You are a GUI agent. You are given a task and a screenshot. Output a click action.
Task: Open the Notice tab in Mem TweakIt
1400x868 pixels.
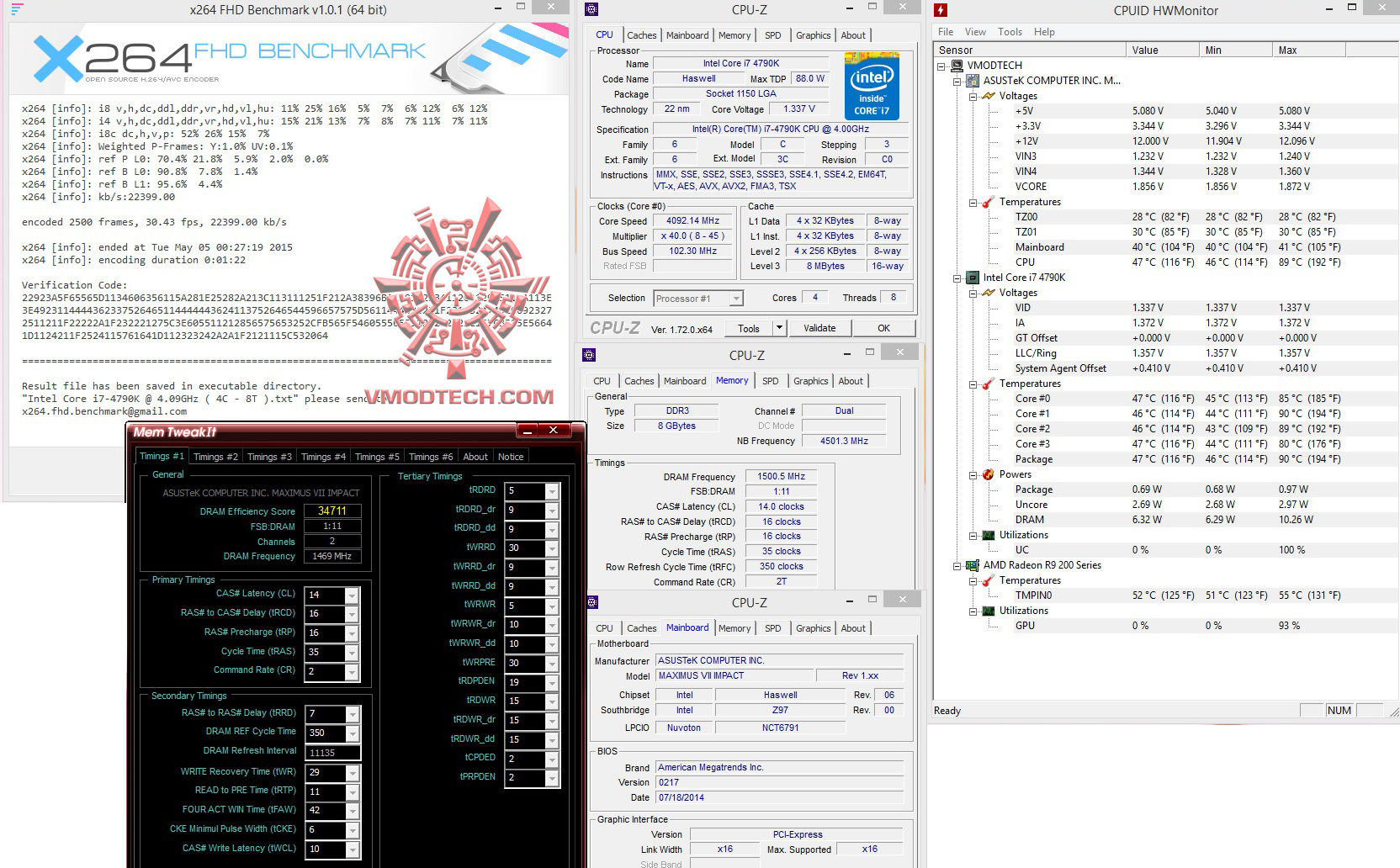(511, 457)
